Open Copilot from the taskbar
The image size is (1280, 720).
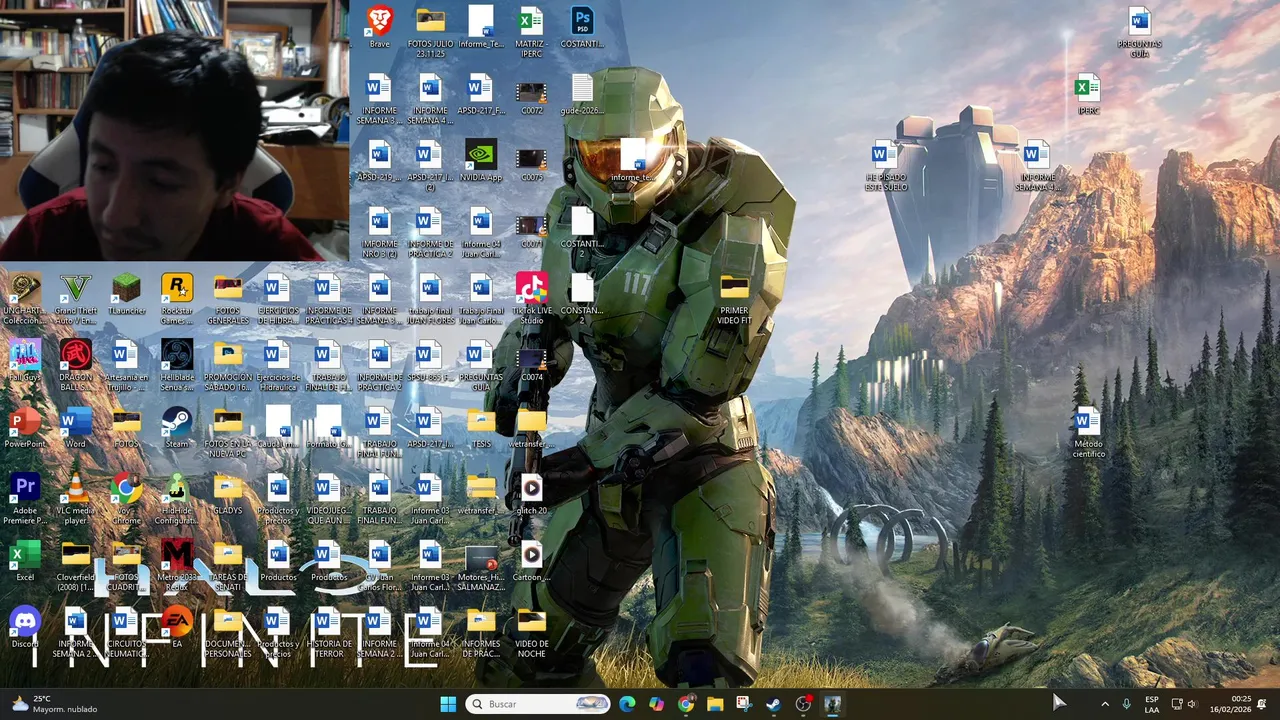coord(656,704)
